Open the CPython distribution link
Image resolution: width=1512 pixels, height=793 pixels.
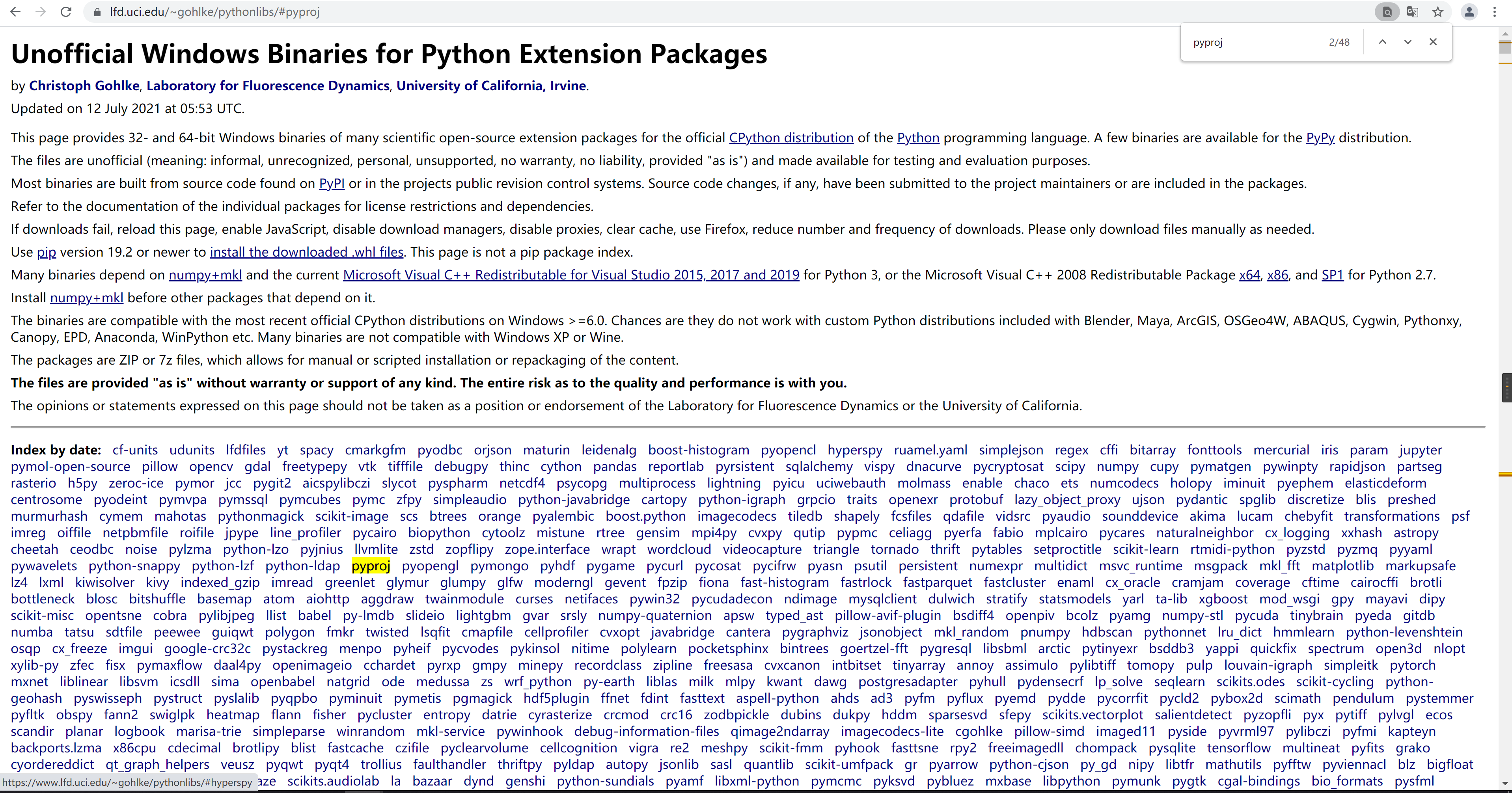pyautogui.click(x=790, y=138)
